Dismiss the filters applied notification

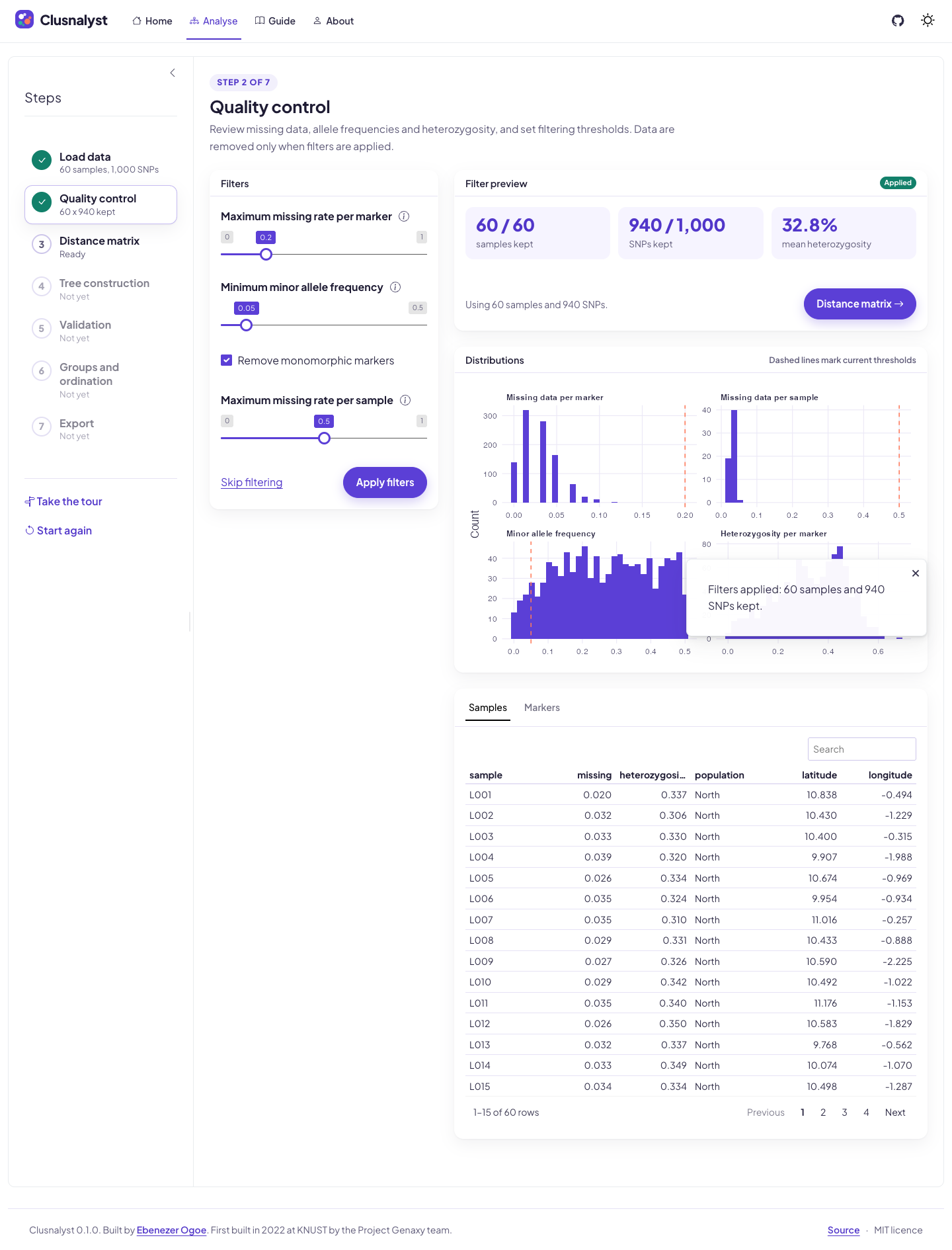click(916, 573)
